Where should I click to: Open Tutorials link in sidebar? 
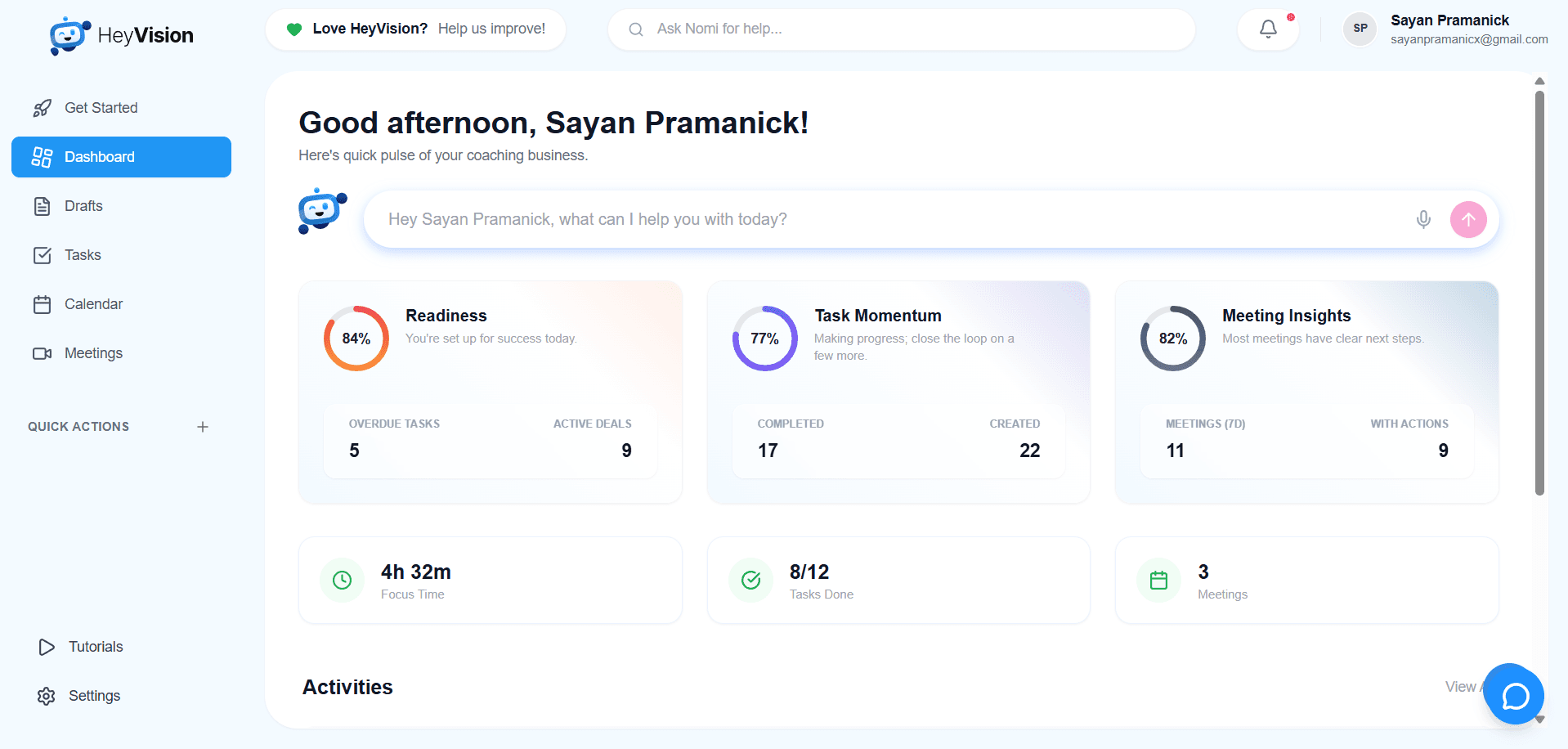coord(96,647)
